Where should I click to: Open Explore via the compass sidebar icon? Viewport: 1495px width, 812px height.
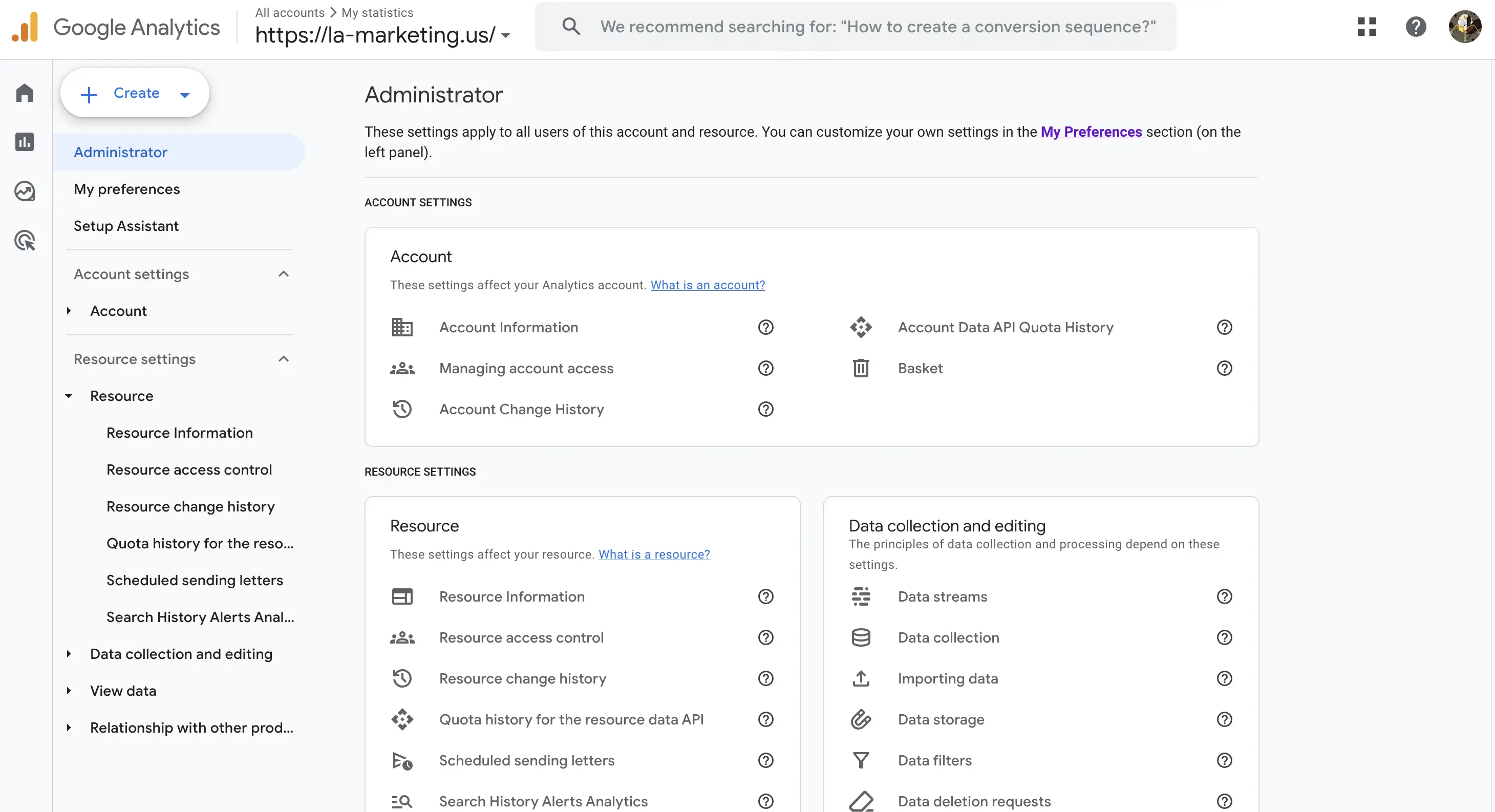(25, 190)
